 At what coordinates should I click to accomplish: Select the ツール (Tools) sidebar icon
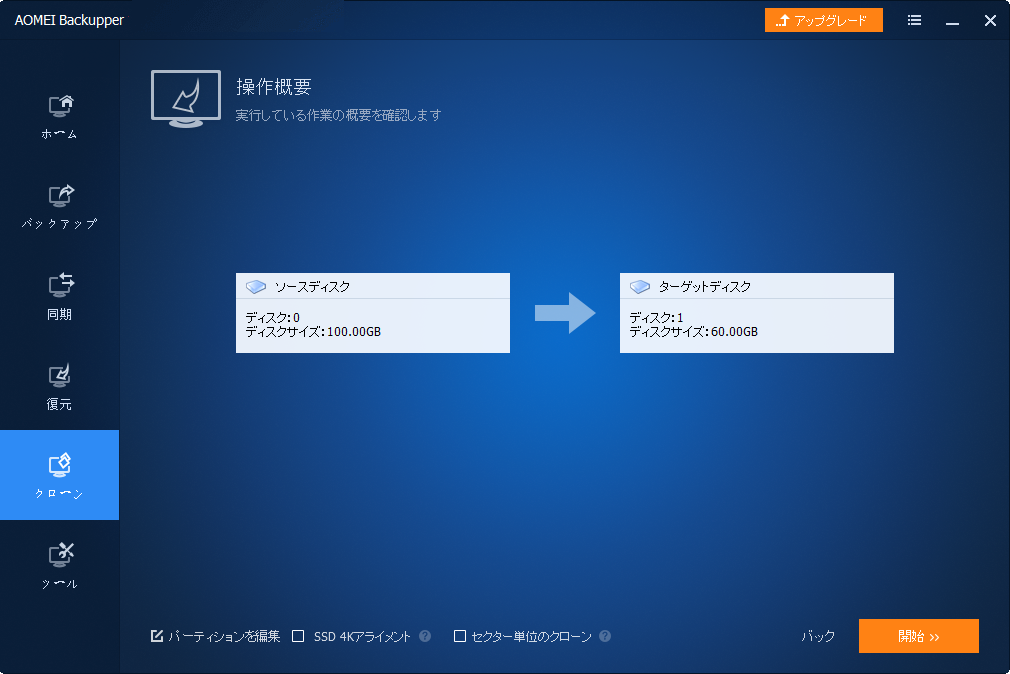click(59, 560)
